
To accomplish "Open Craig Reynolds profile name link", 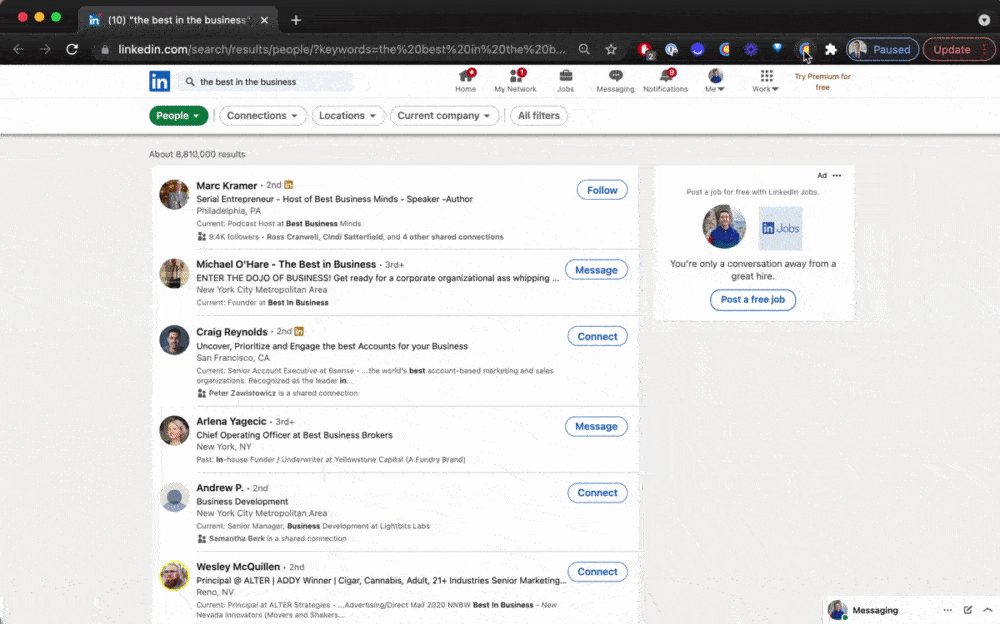I will (x=232, y=332).
